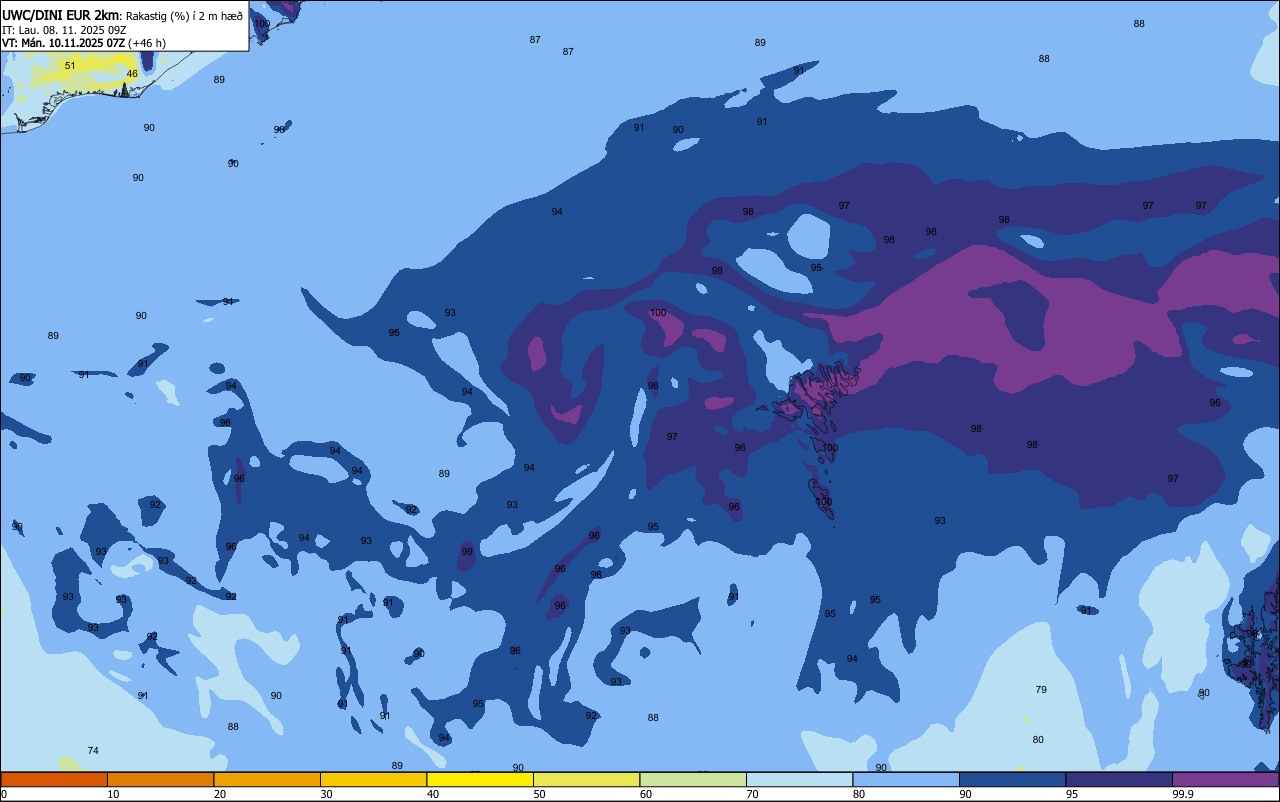Pick the dark indigo 95–99.9 legend swatch
The height and width of the screenshot is (802, 1280).
point(1119,779)
